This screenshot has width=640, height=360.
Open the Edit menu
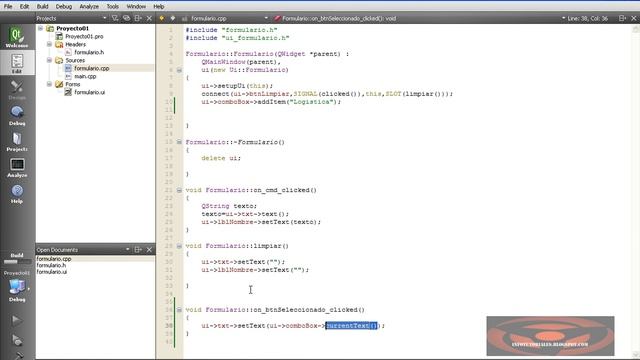24,7
